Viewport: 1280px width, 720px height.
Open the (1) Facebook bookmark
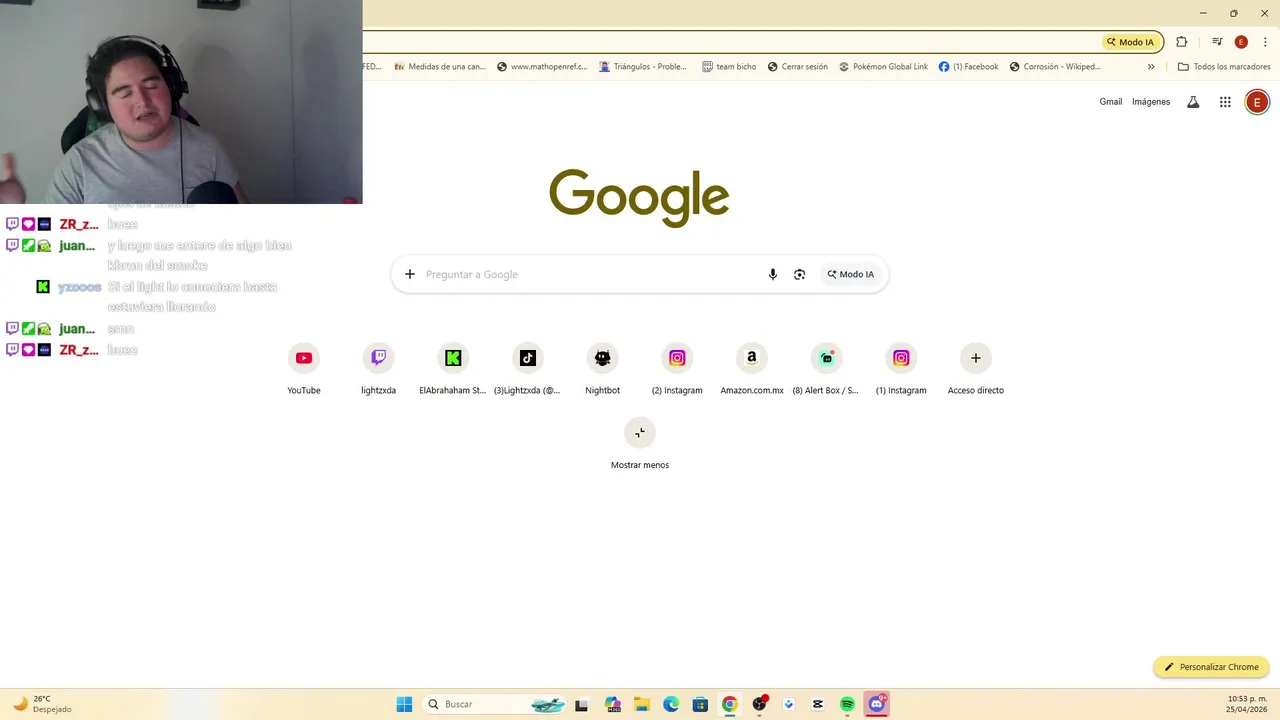(x=968, y=67)
